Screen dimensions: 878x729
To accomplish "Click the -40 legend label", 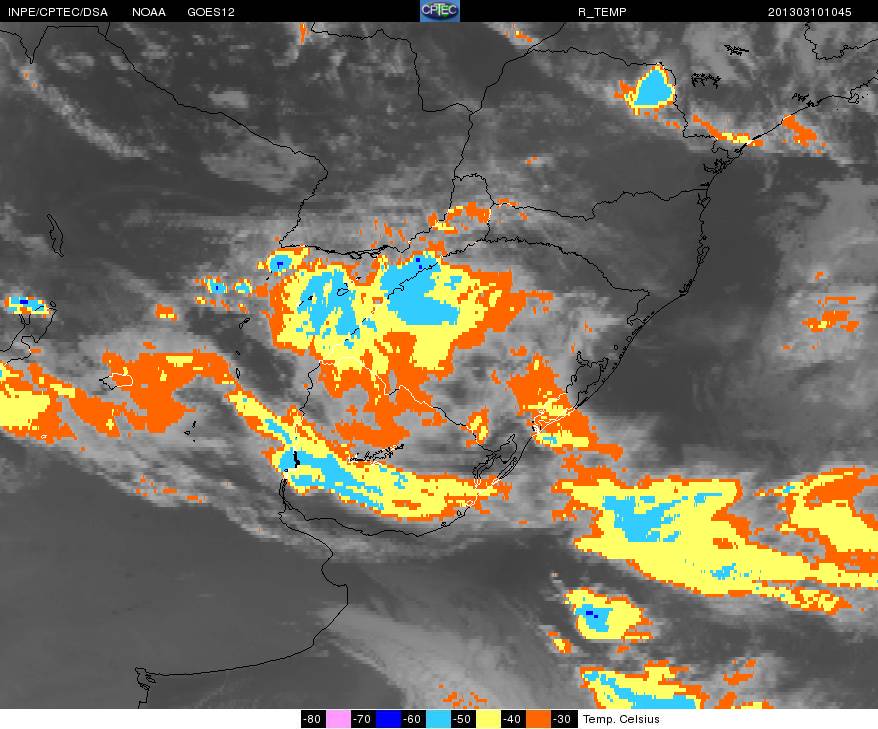I will coord(512,719).
